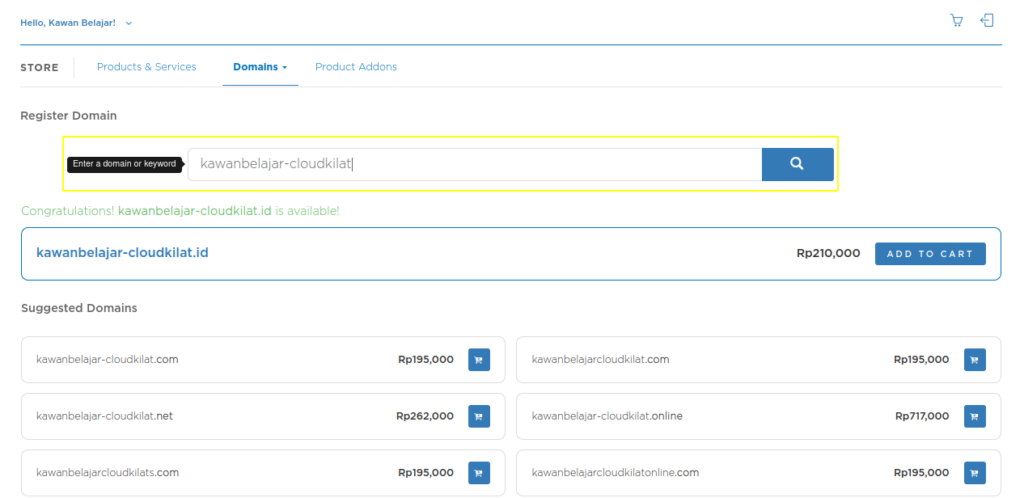
Task: Add kawanbelajar-cloudkilat.online to cart via cart icon
Action: coord(974,416)
